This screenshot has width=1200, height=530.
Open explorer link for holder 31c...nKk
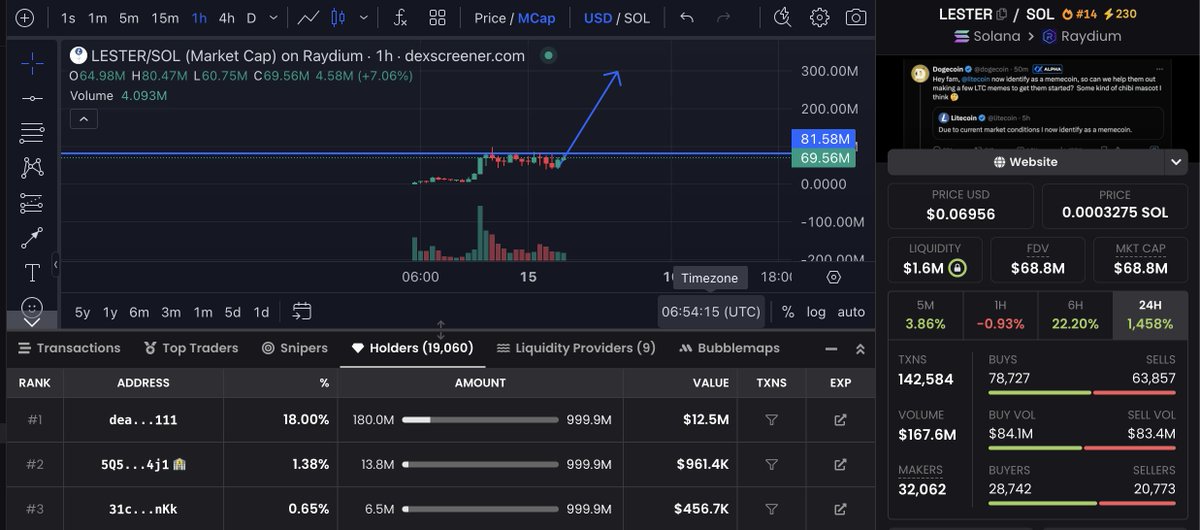pos(840,509)
